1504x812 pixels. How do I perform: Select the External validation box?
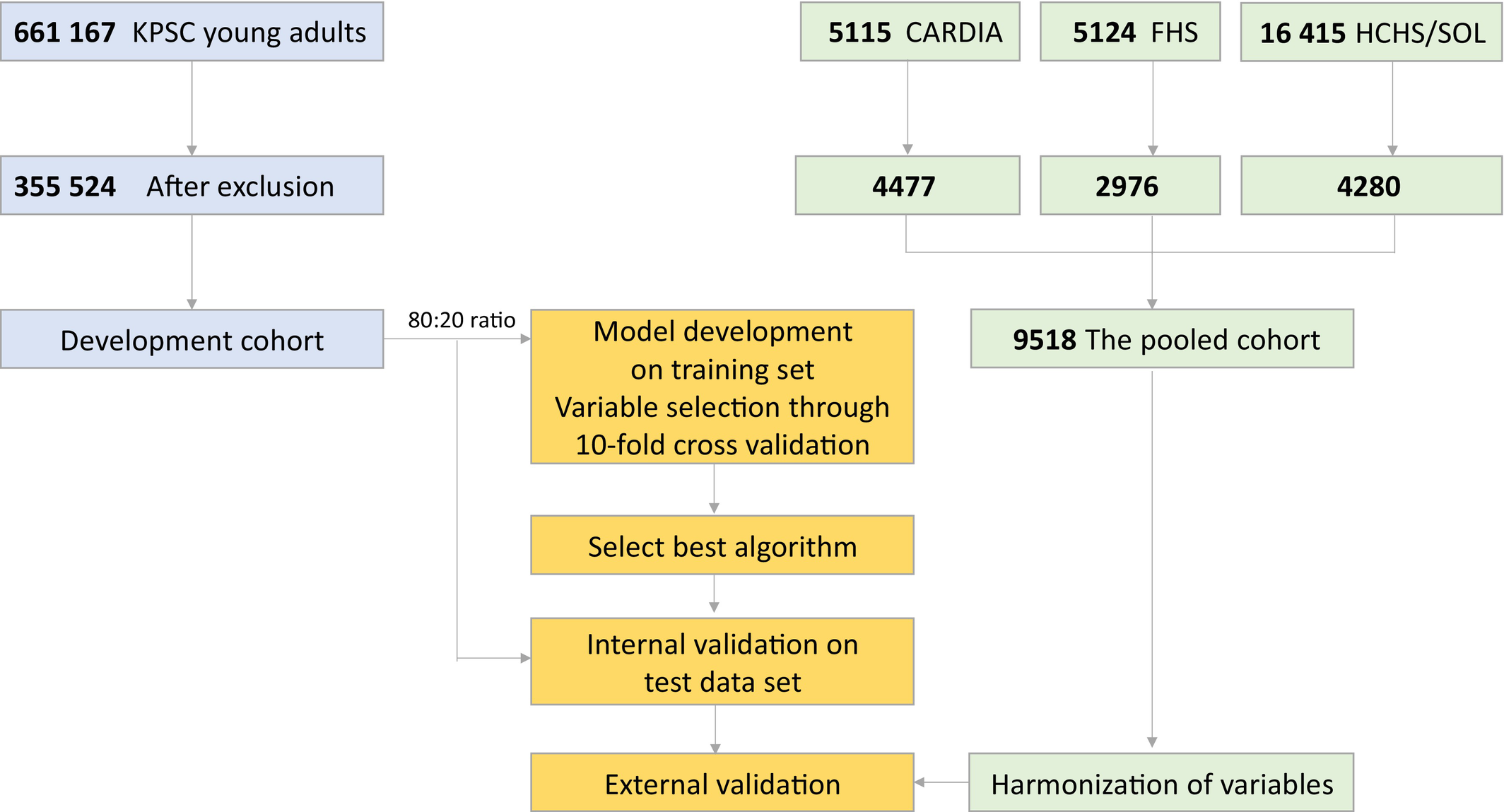pyautogui.click(x=722, y=783)
